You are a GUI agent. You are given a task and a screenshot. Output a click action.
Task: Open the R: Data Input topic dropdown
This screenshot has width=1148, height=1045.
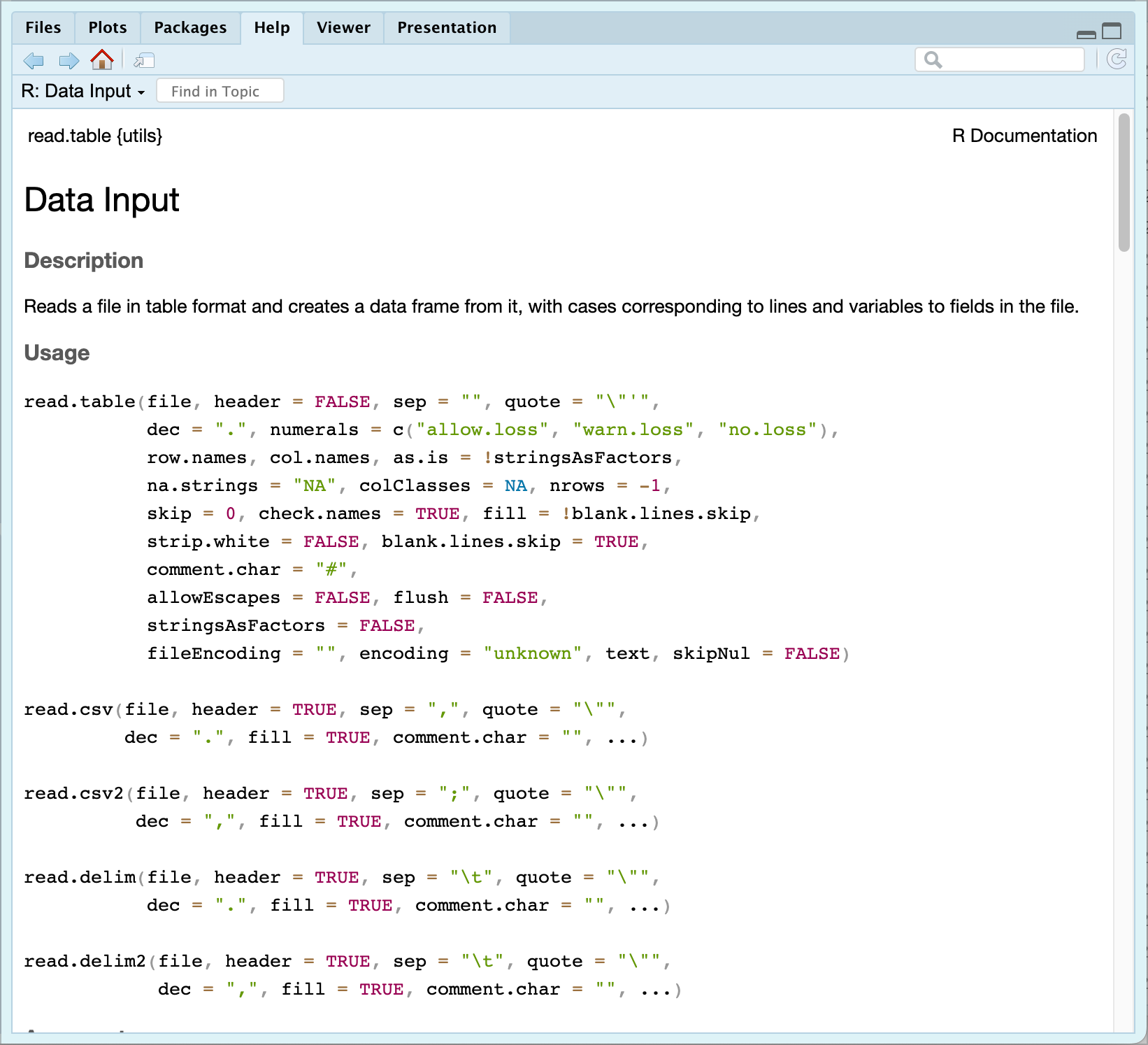[x=82, y=91]
